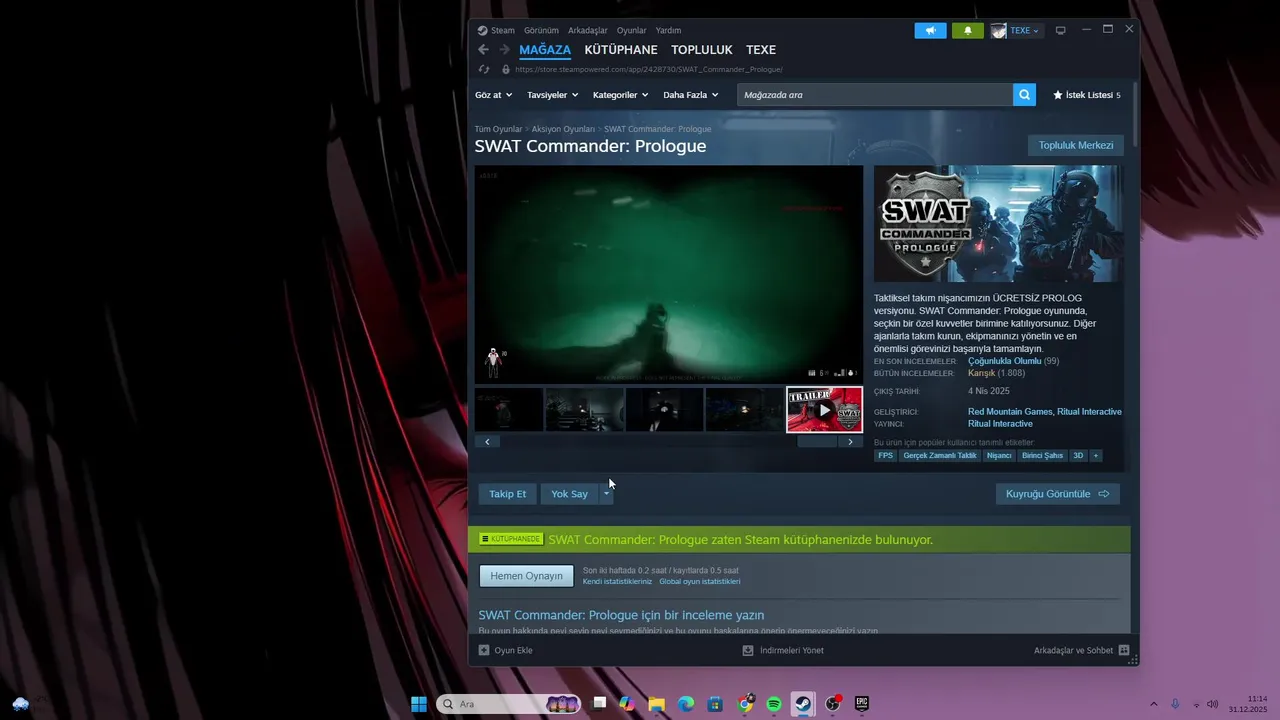Image resolution: width=1280 pixels, height=720 pixels.
Task: Click the volume speaker icon in tray
Action: click(x=1212, y=704)
